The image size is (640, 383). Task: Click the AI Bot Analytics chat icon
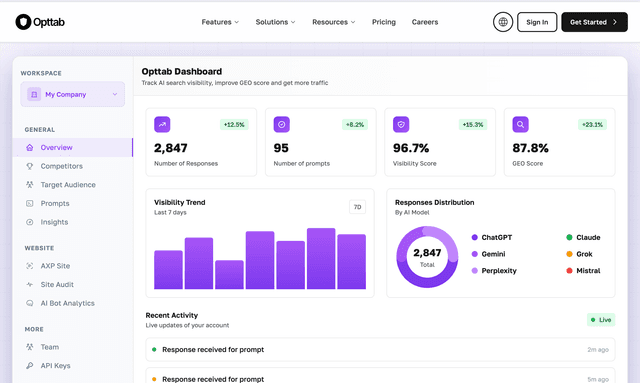pos(29,303)
